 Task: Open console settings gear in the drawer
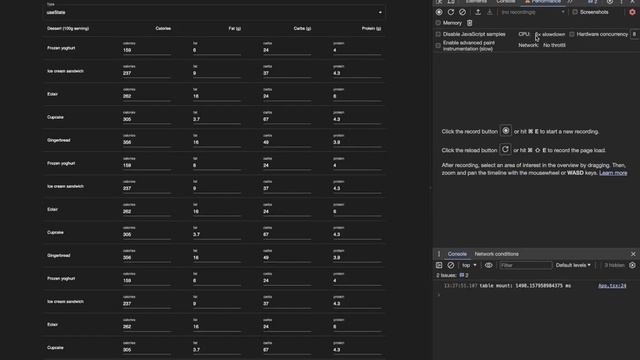(x=632, y=265)
